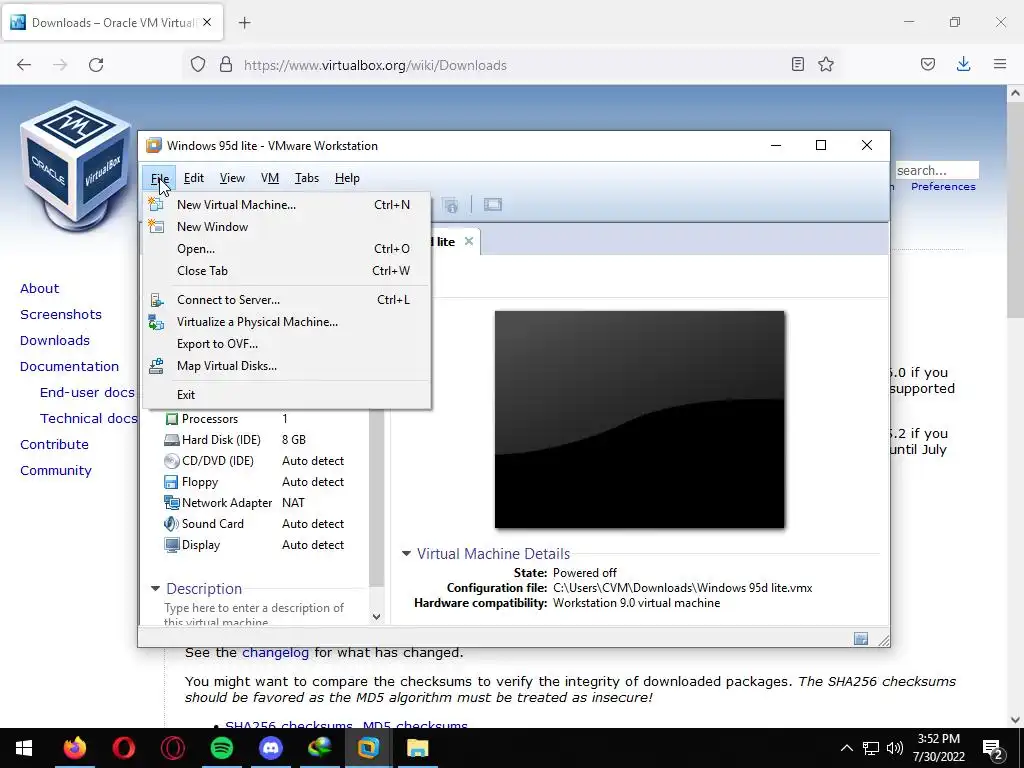
Task: Open Screenshots link in sidebar
Action: pyautogui.click(x=61, y=315)
